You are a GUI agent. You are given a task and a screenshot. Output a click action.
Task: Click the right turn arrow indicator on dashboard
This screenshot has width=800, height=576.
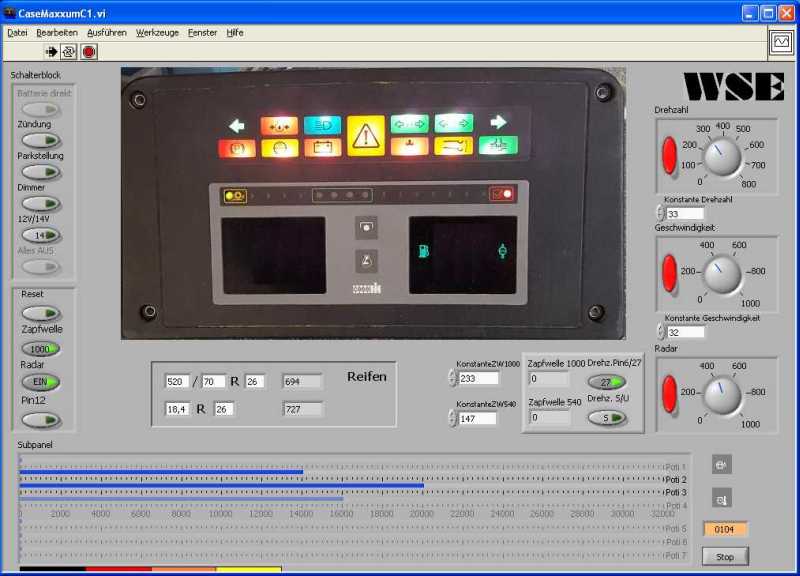click(497, 122)
